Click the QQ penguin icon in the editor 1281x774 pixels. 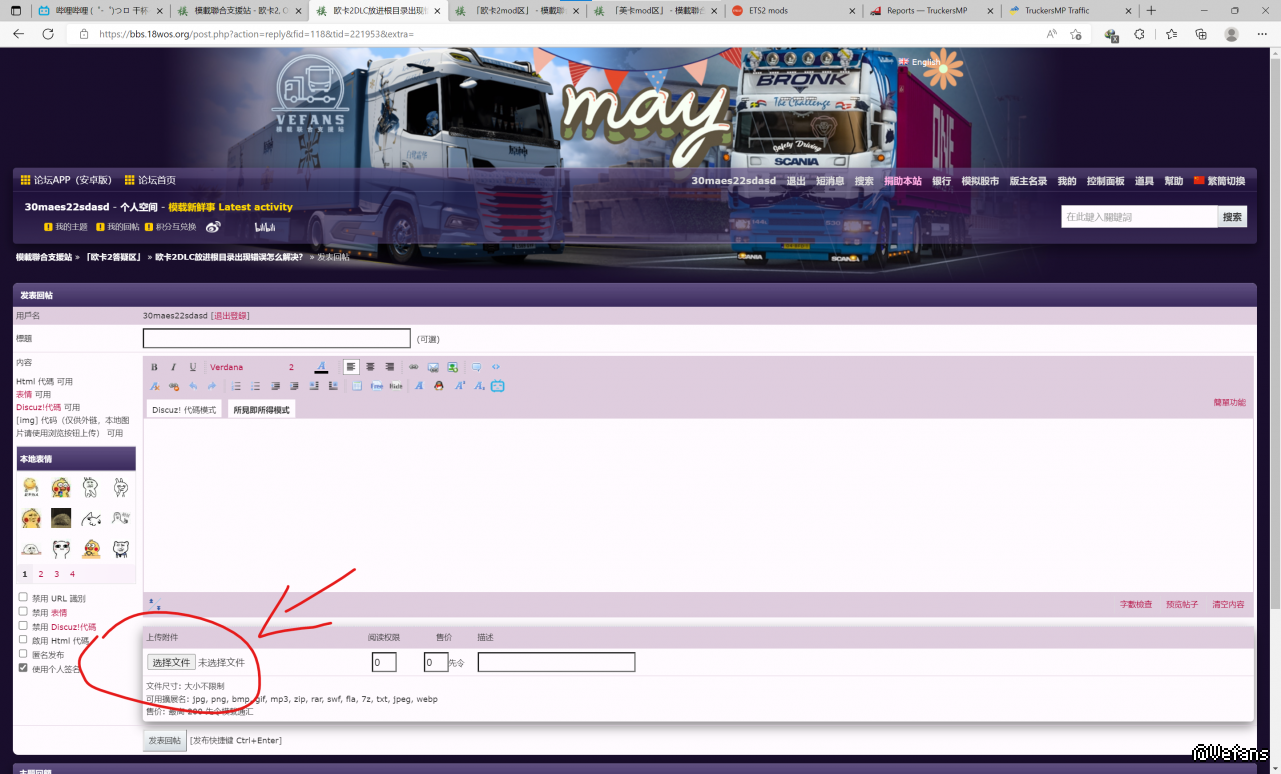(x=438, y=386)
